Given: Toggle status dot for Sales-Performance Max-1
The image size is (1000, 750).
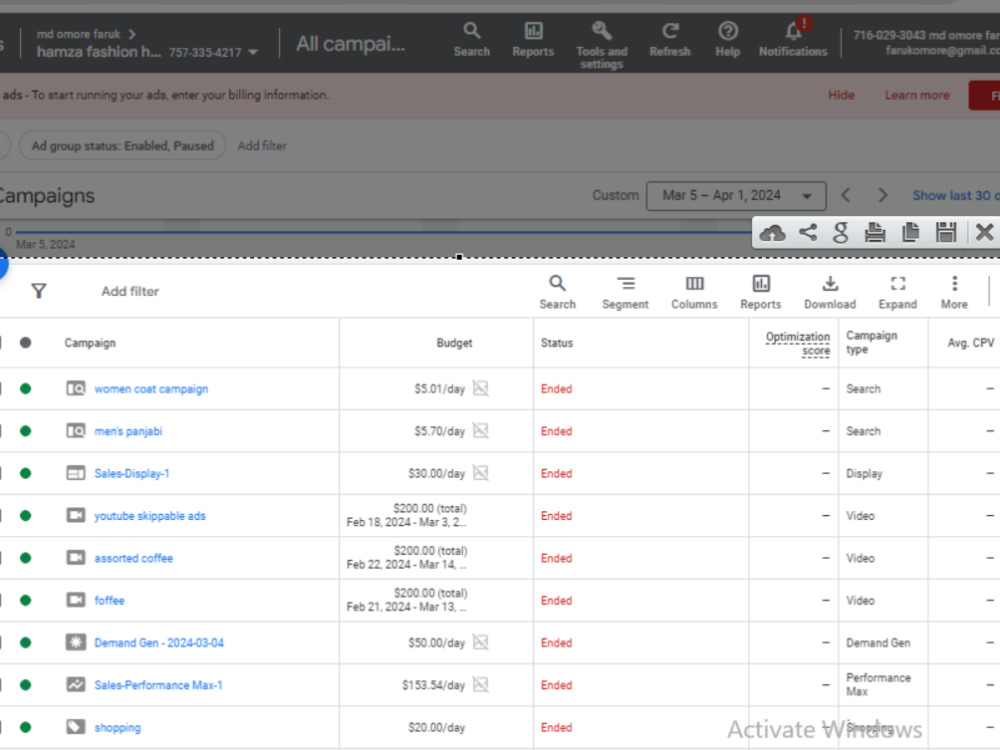Looking at the screenshot, I should pyautogui.click(x=26, y=685).
